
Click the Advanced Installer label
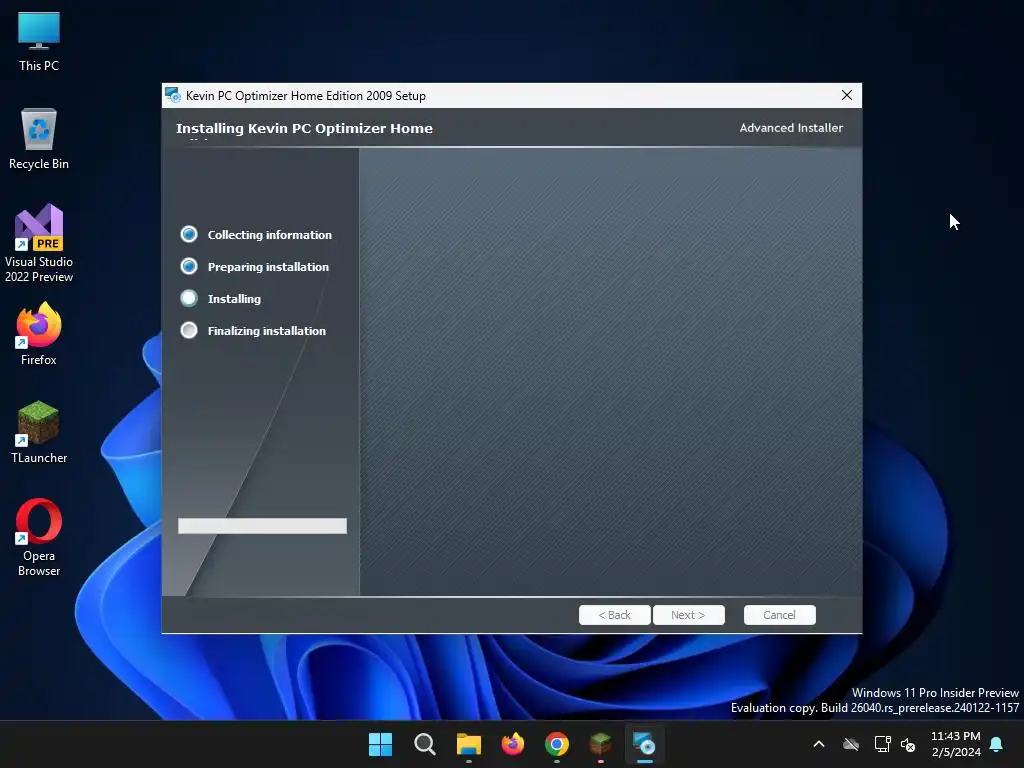click(791, 128)
